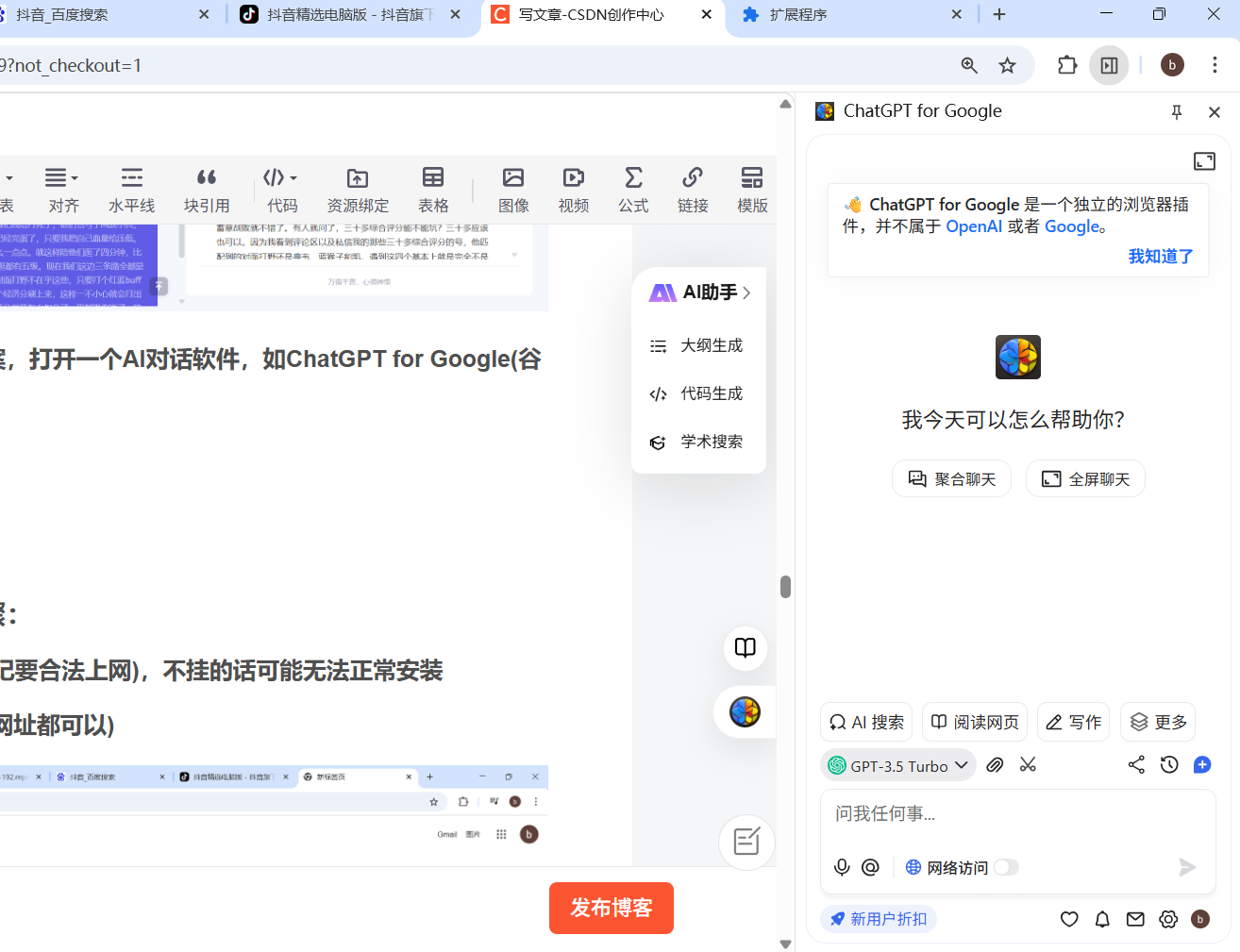The image size is (1240, 952).
Task: Switch to the 写作 tab
Action: click(1073, 722)
